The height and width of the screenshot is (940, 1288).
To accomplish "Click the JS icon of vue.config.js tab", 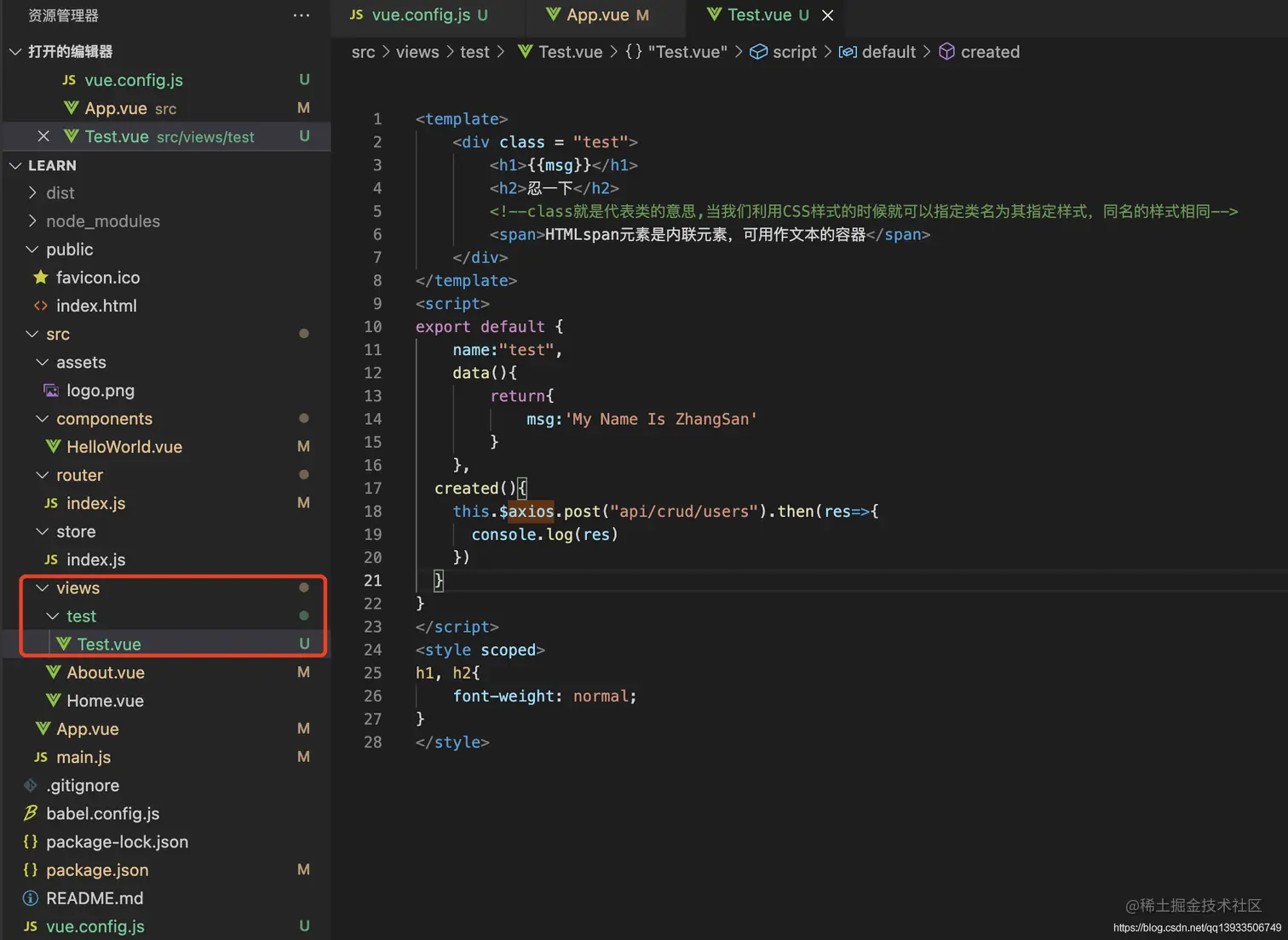I will pyautogui.click(x=357, y=14).
